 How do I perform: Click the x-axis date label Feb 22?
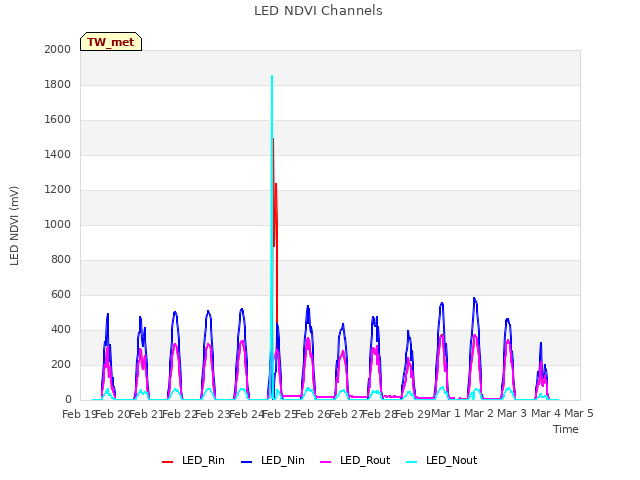click(180, 414)
